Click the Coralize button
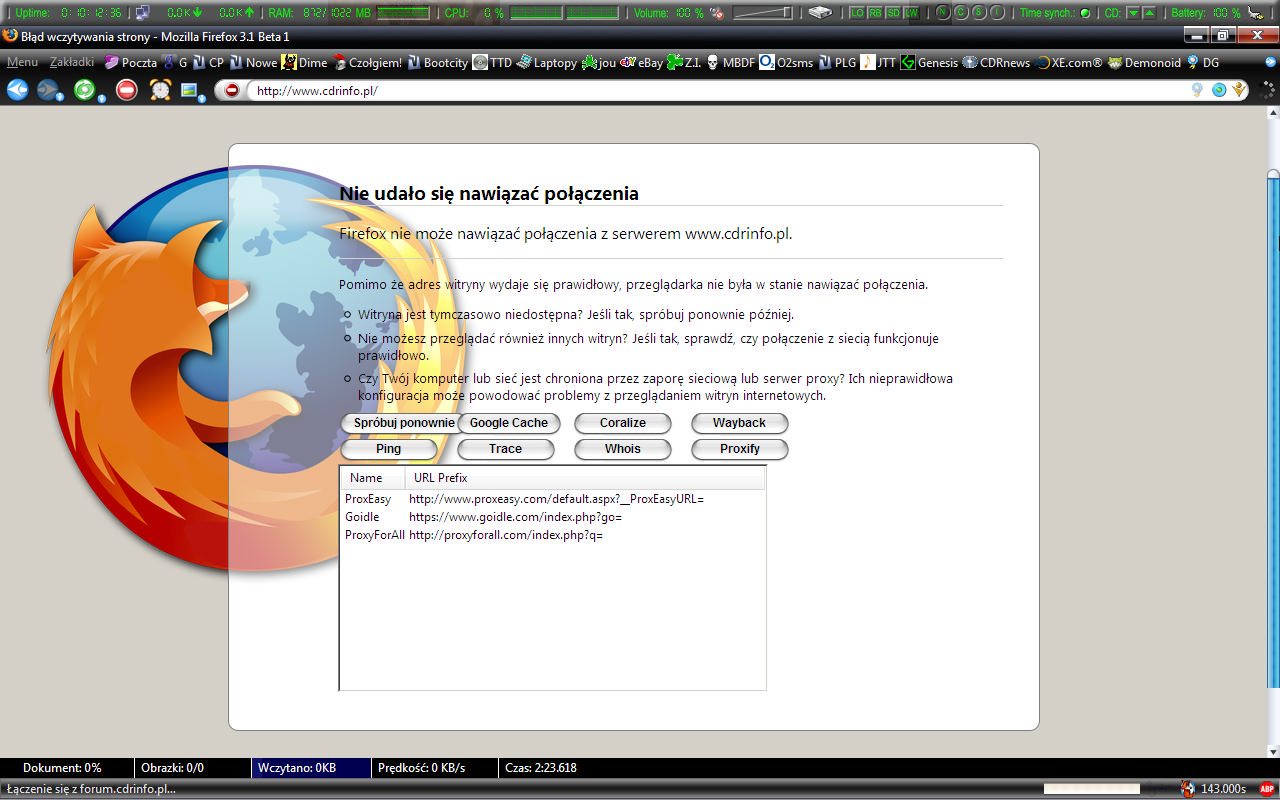 [623, 423]
